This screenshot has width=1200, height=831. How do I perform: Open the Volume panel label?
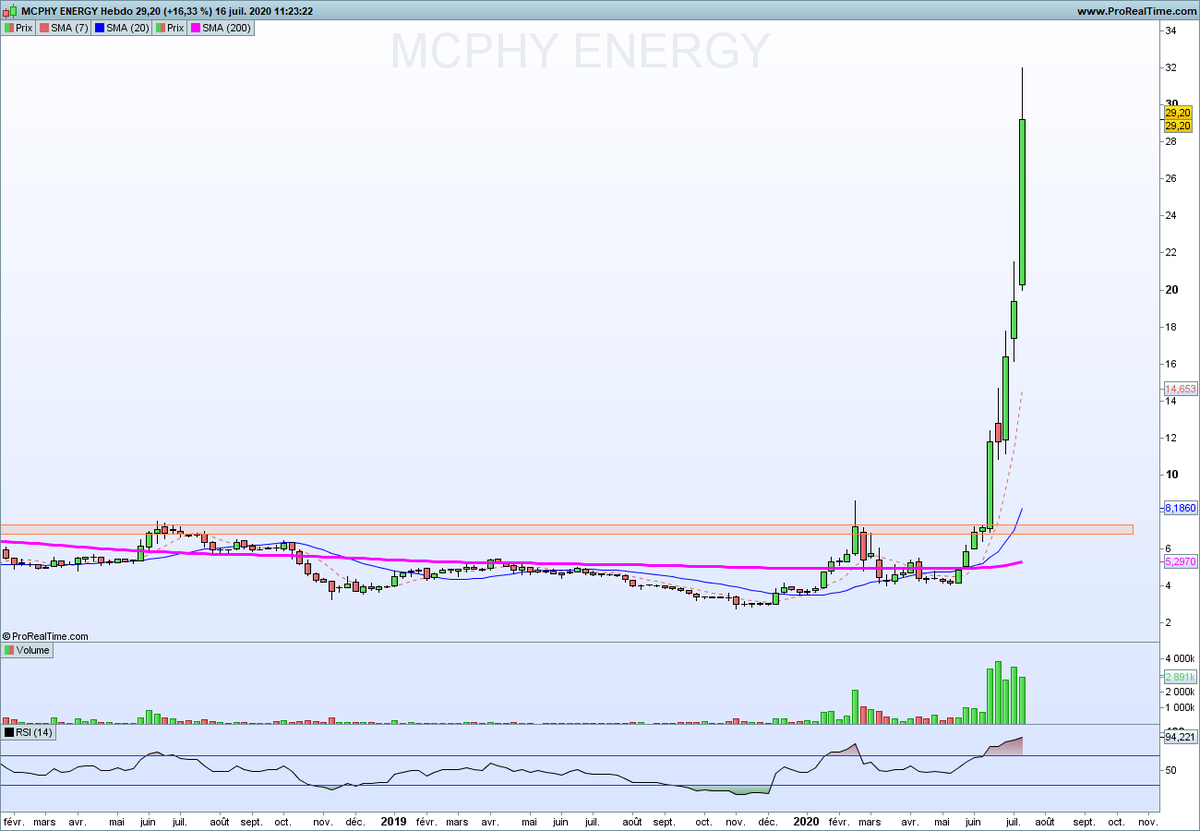coord(27,650)
